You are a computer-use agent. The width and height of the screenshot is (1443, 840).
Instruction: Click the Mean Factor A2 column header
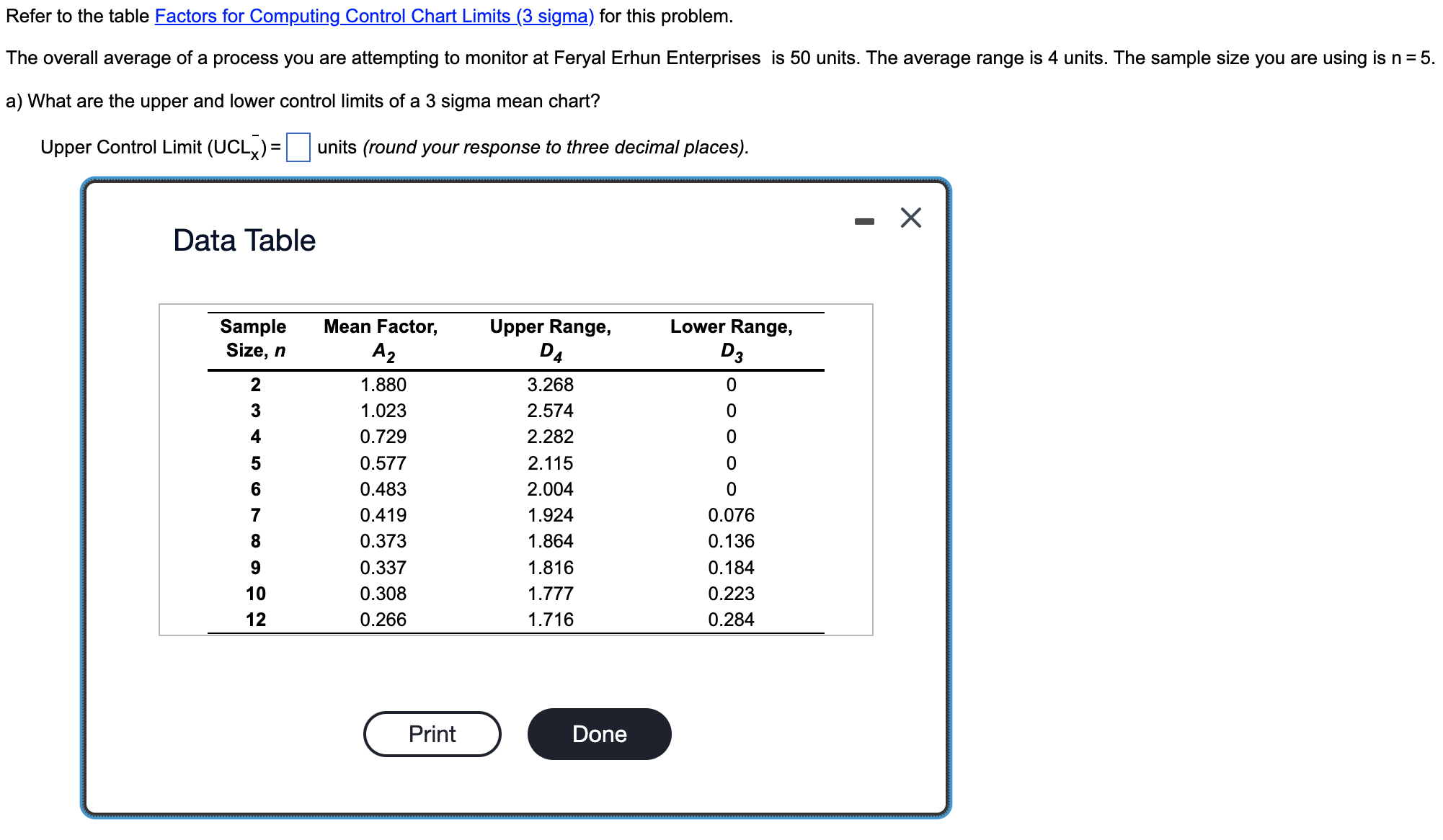point(381,339)
